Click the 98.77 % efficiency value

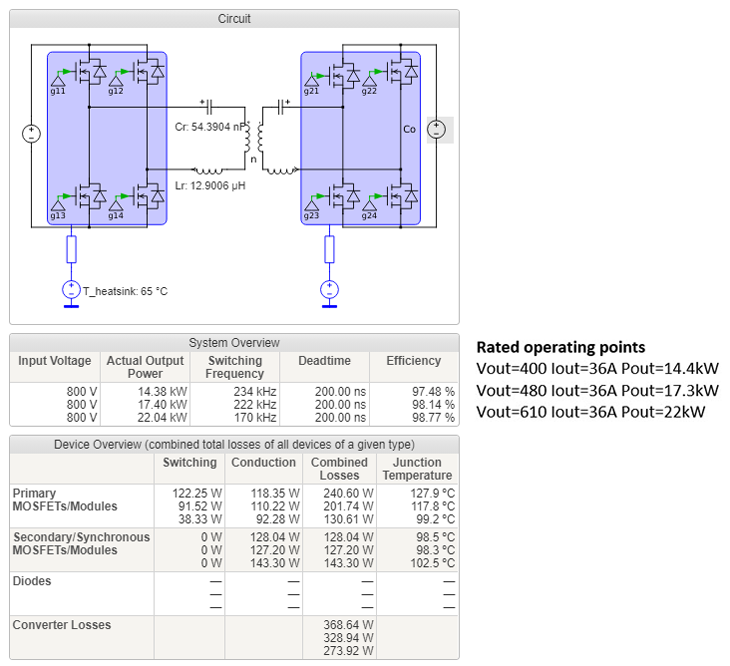433,417
